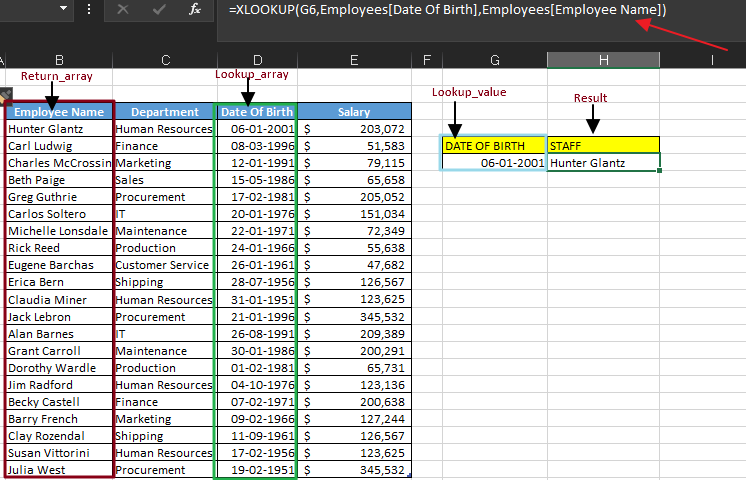746x480 pixels.
Task: Select date cell 28-07-1956
Action: [x=257, y=282]
